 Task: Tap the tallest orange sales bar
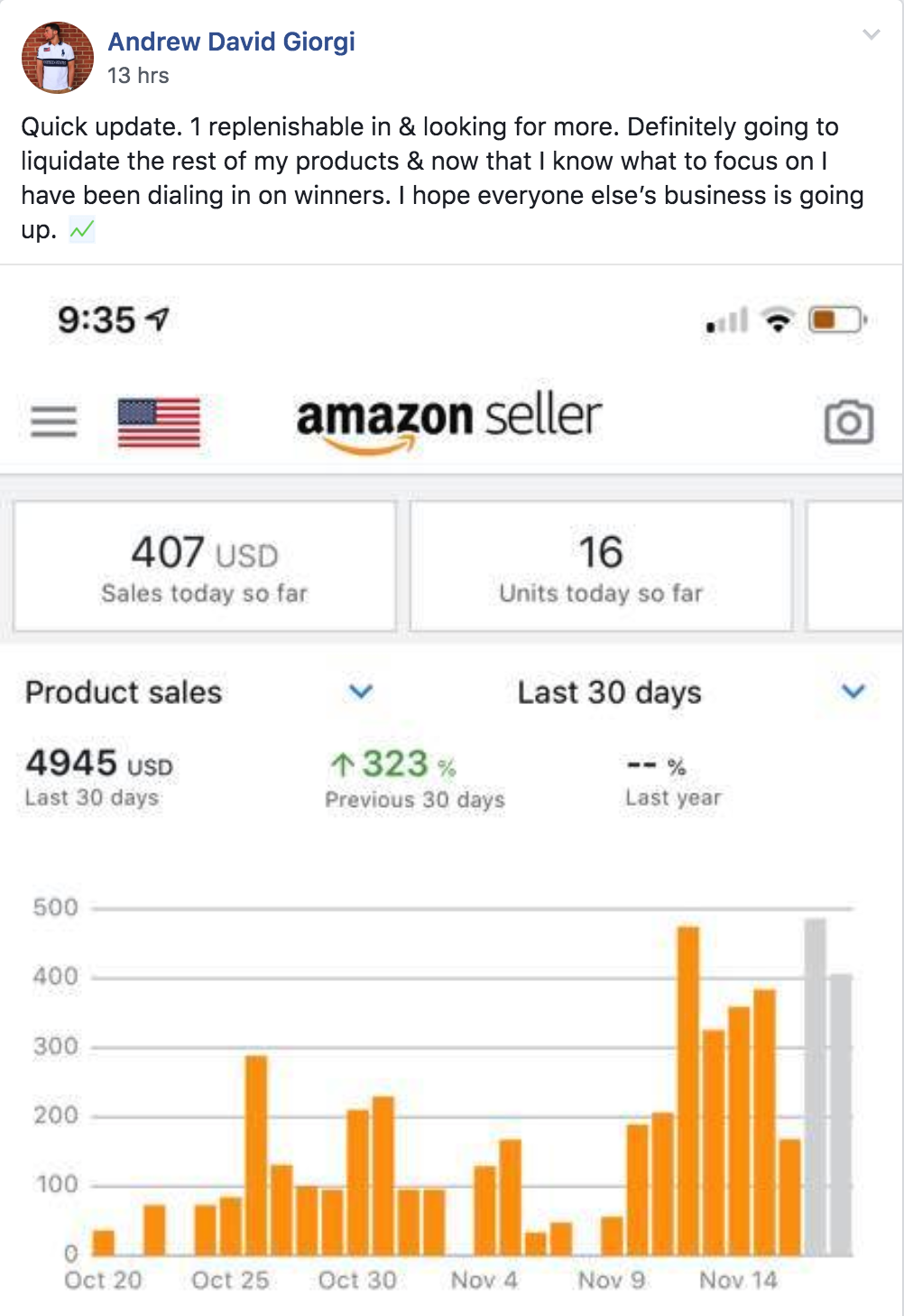(688, 1090)
